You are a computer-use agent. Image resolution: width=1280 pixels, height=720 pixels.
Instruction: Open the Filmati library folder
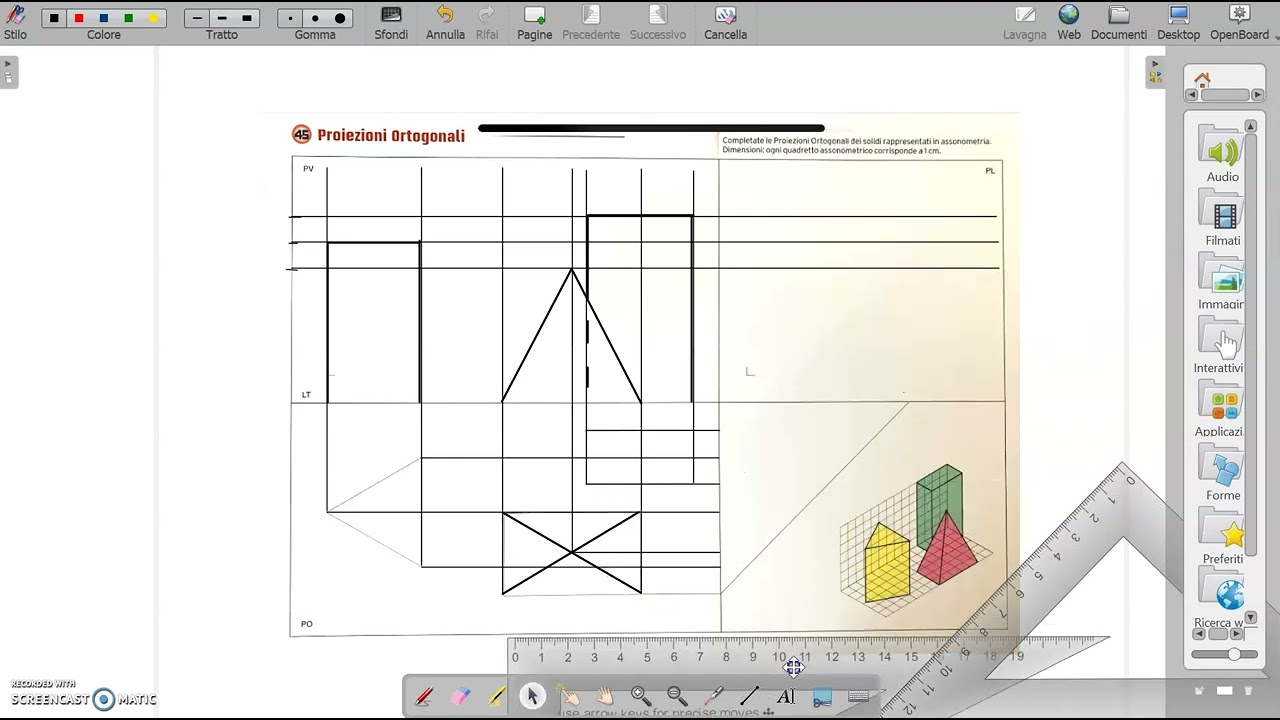1222,219
